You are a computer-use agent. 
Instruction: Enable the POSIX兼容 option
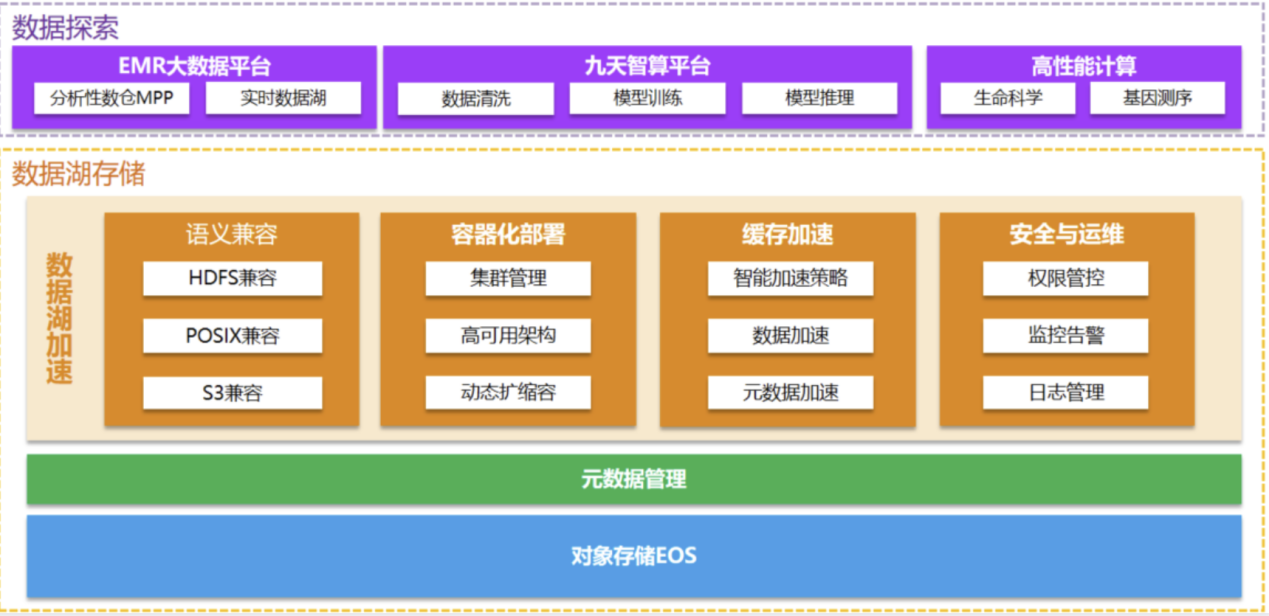232,336
